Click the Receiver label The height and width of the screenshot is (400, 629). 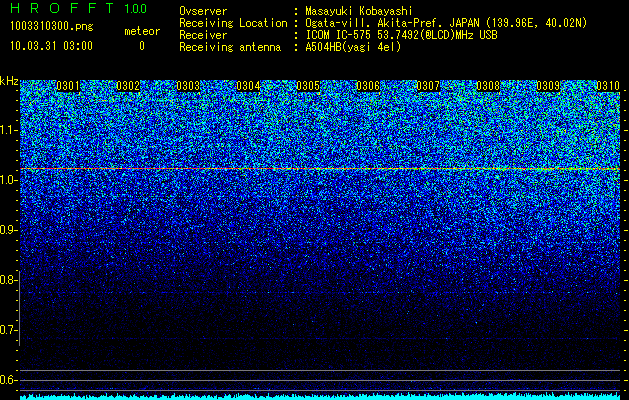[203, 35]
